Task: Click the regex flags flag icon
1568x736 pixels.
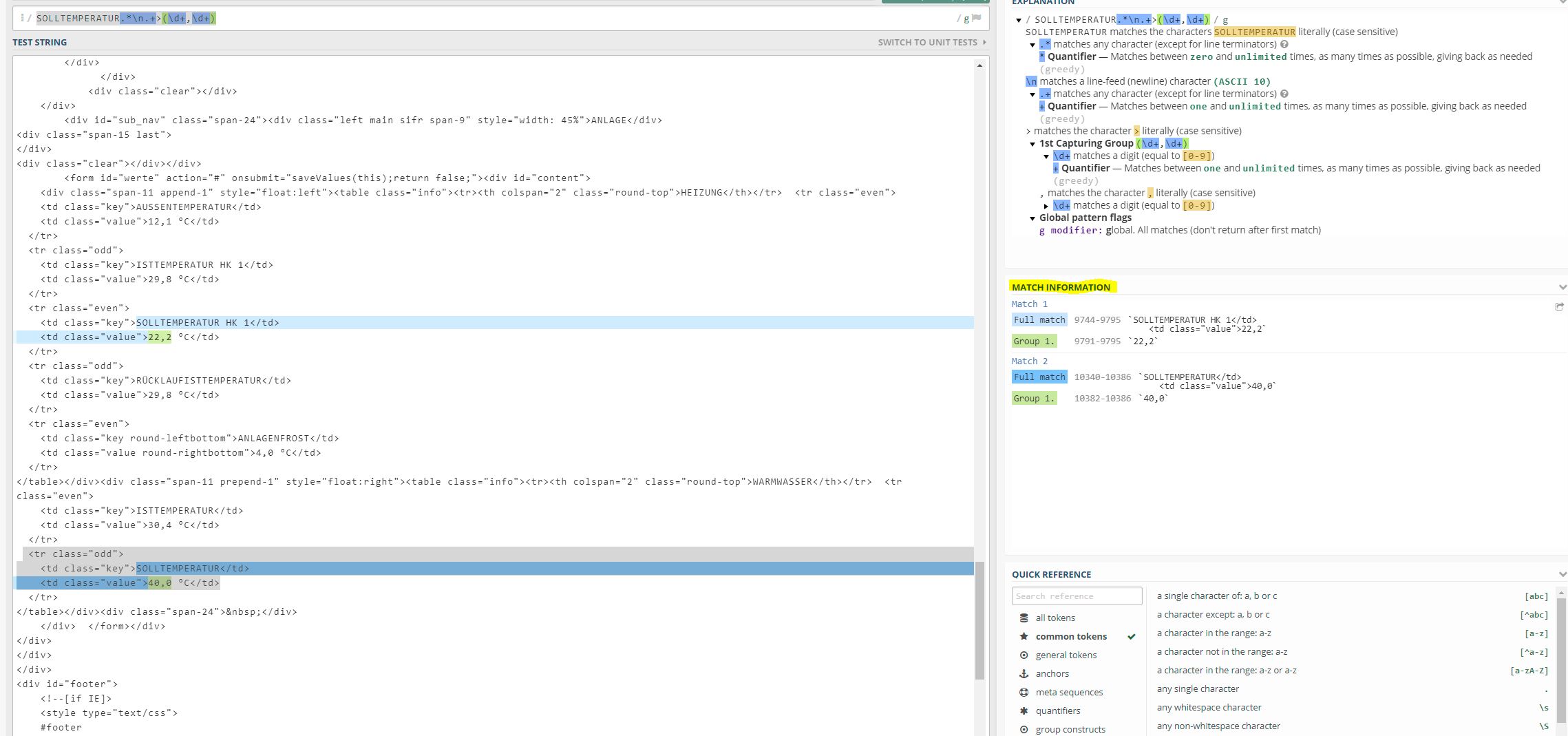Action: (x=976, y=19)
